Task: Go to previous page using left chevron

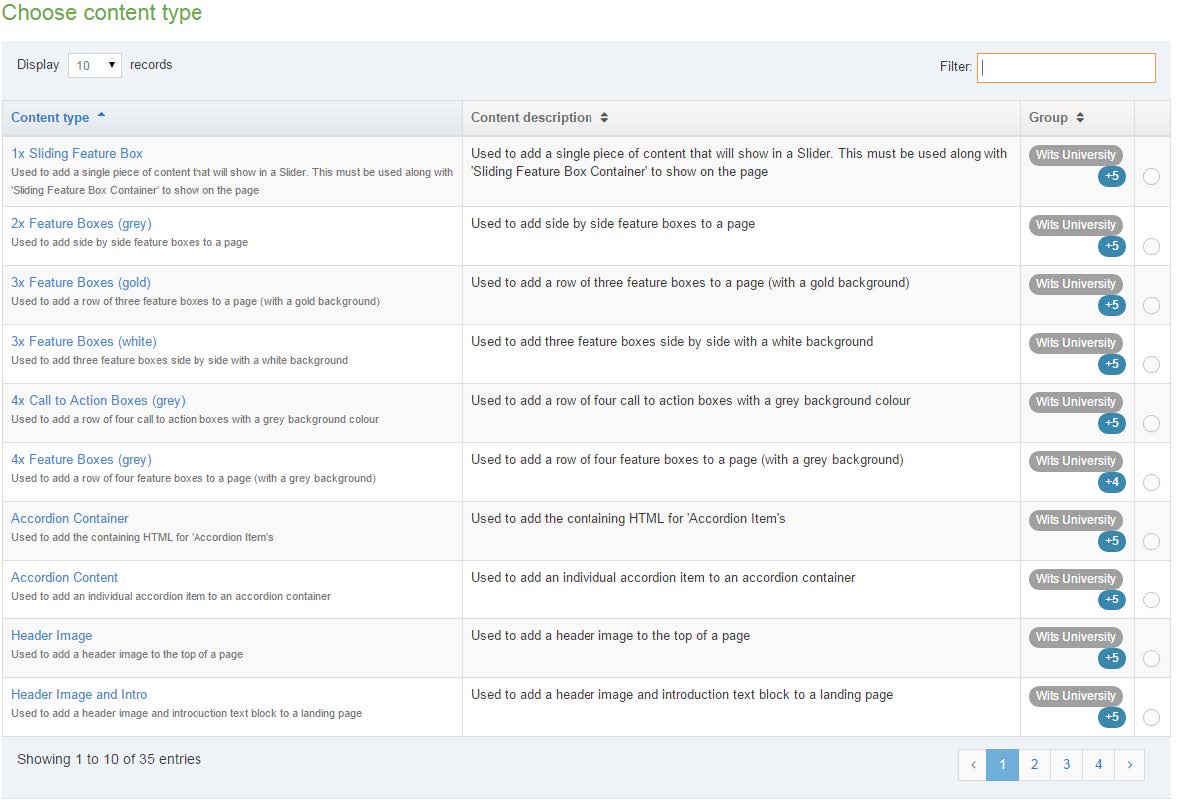Action: tap(973, 765)
